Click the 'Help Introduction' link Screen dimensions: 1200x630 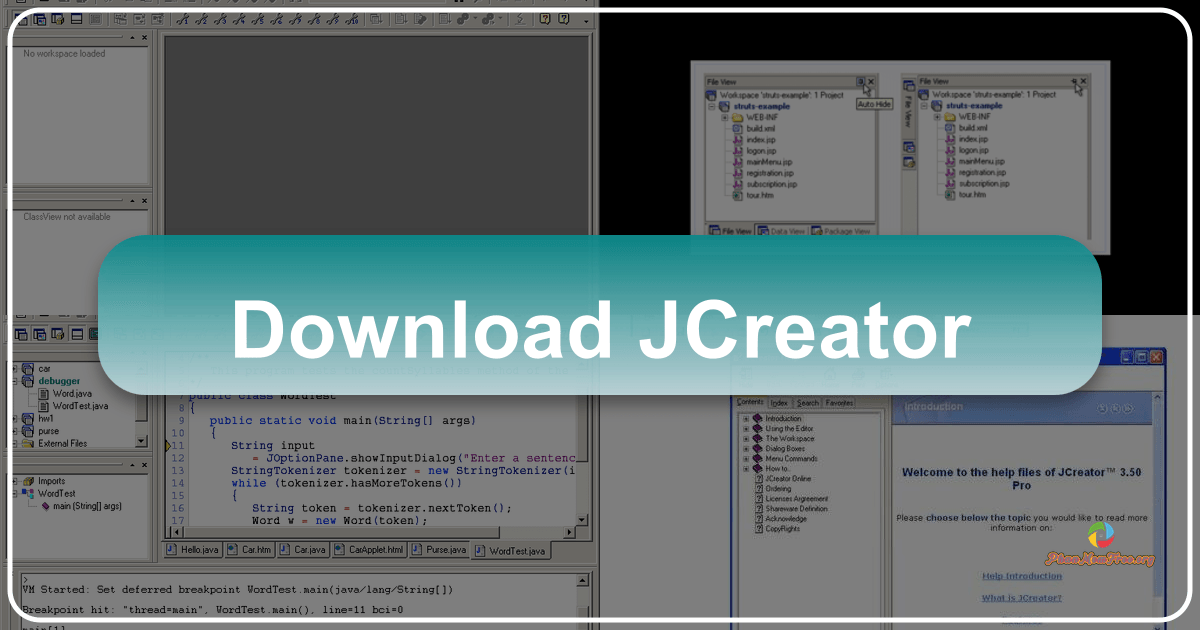(x=1021, y=576)
